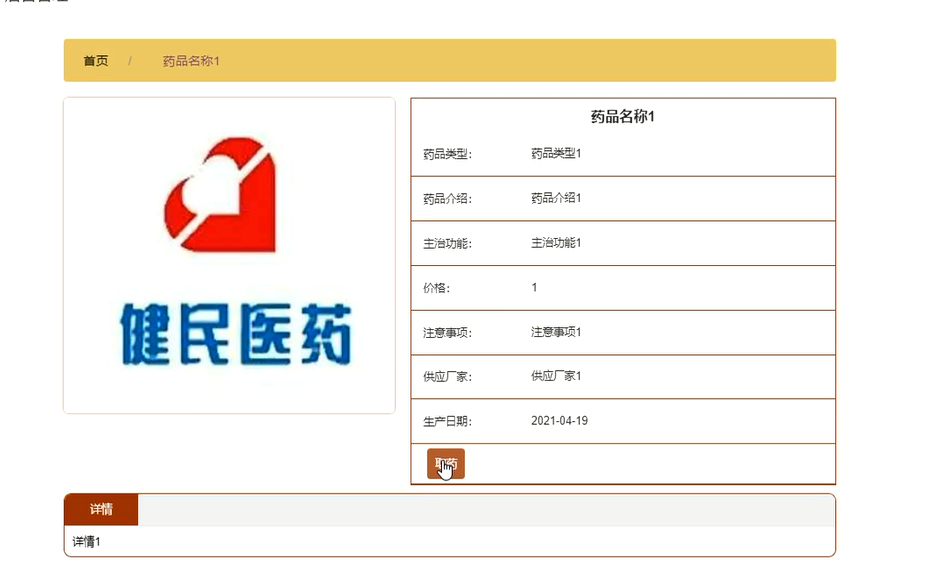Click the 供应厂家: label

click(x=447, y=377)
